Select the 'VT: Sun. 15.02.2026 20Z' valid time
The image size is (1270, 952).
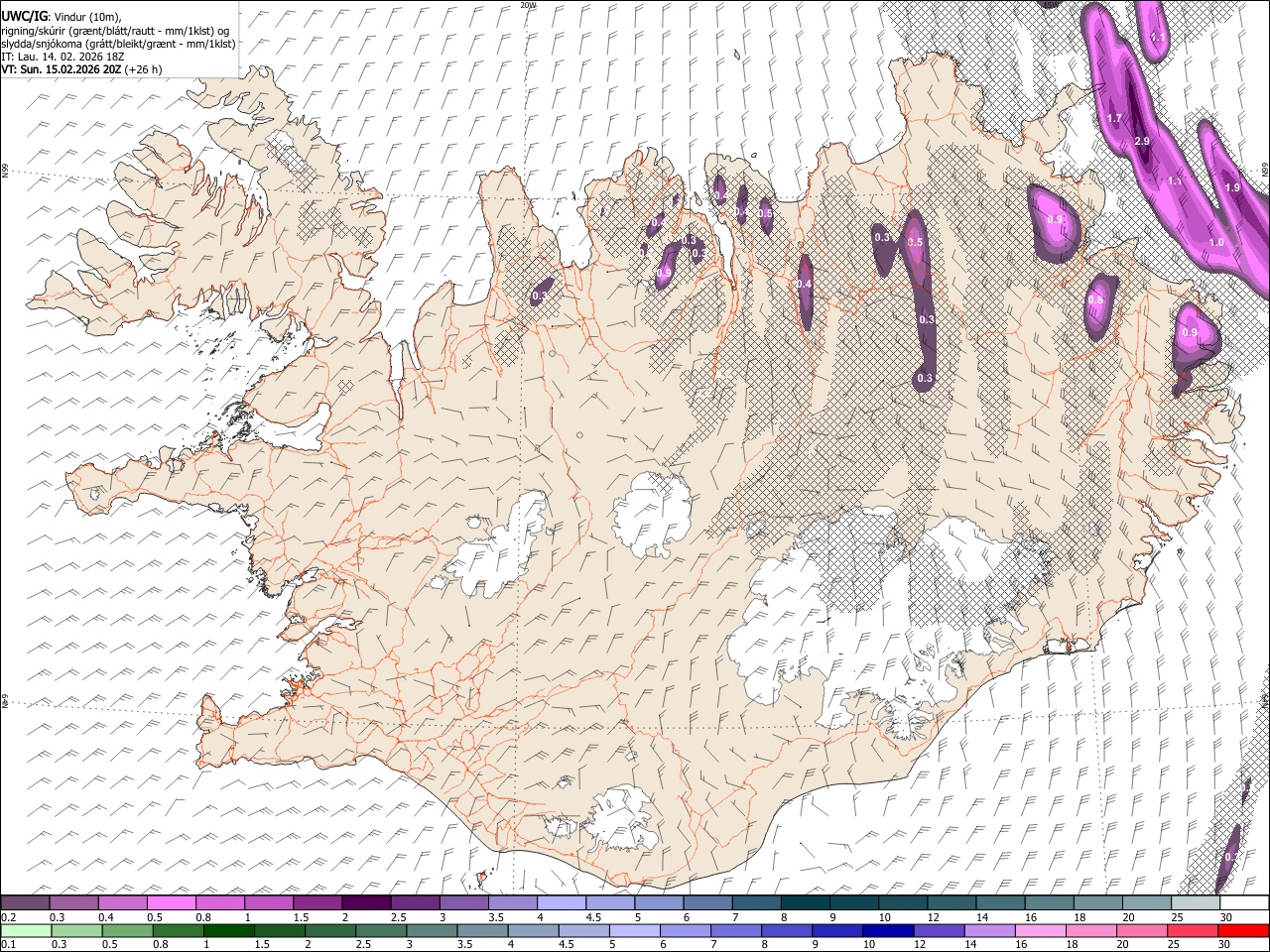point(62,69)
